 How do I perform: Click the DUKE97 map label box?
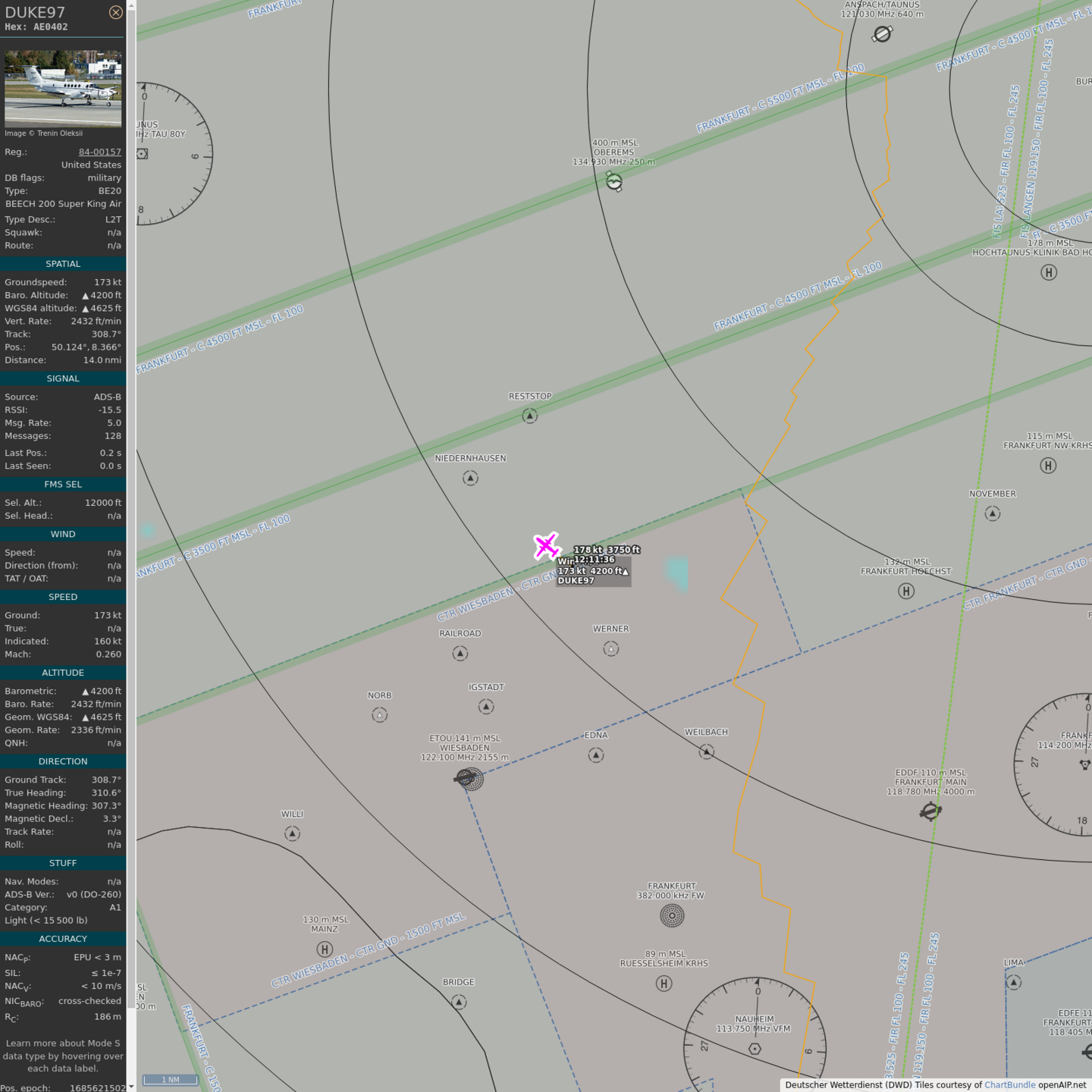[x=593, y=576]
